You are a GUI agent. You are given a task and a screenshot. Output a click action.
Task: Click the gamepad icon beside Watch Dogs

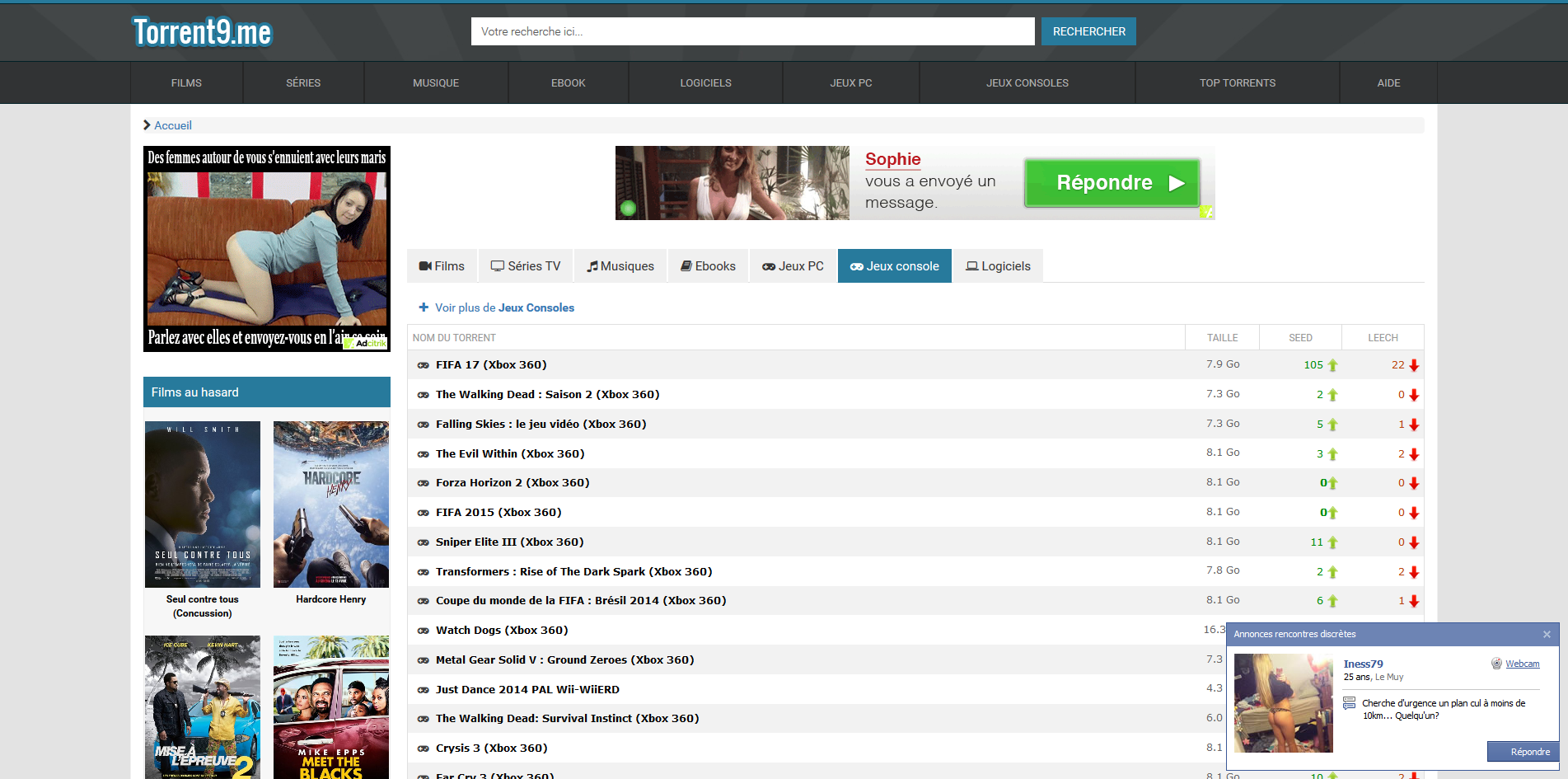coord(423,631)
